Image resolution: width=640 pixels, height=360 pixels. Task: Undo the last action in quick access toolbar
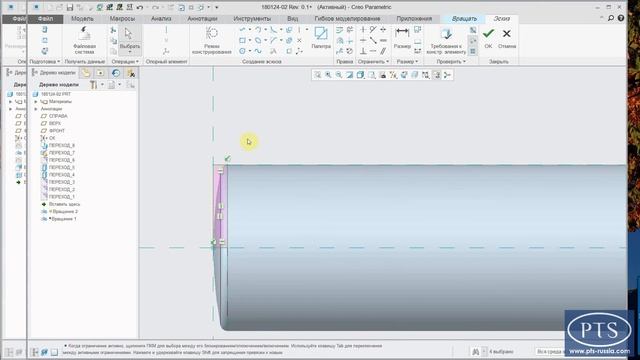coord(140,7)
